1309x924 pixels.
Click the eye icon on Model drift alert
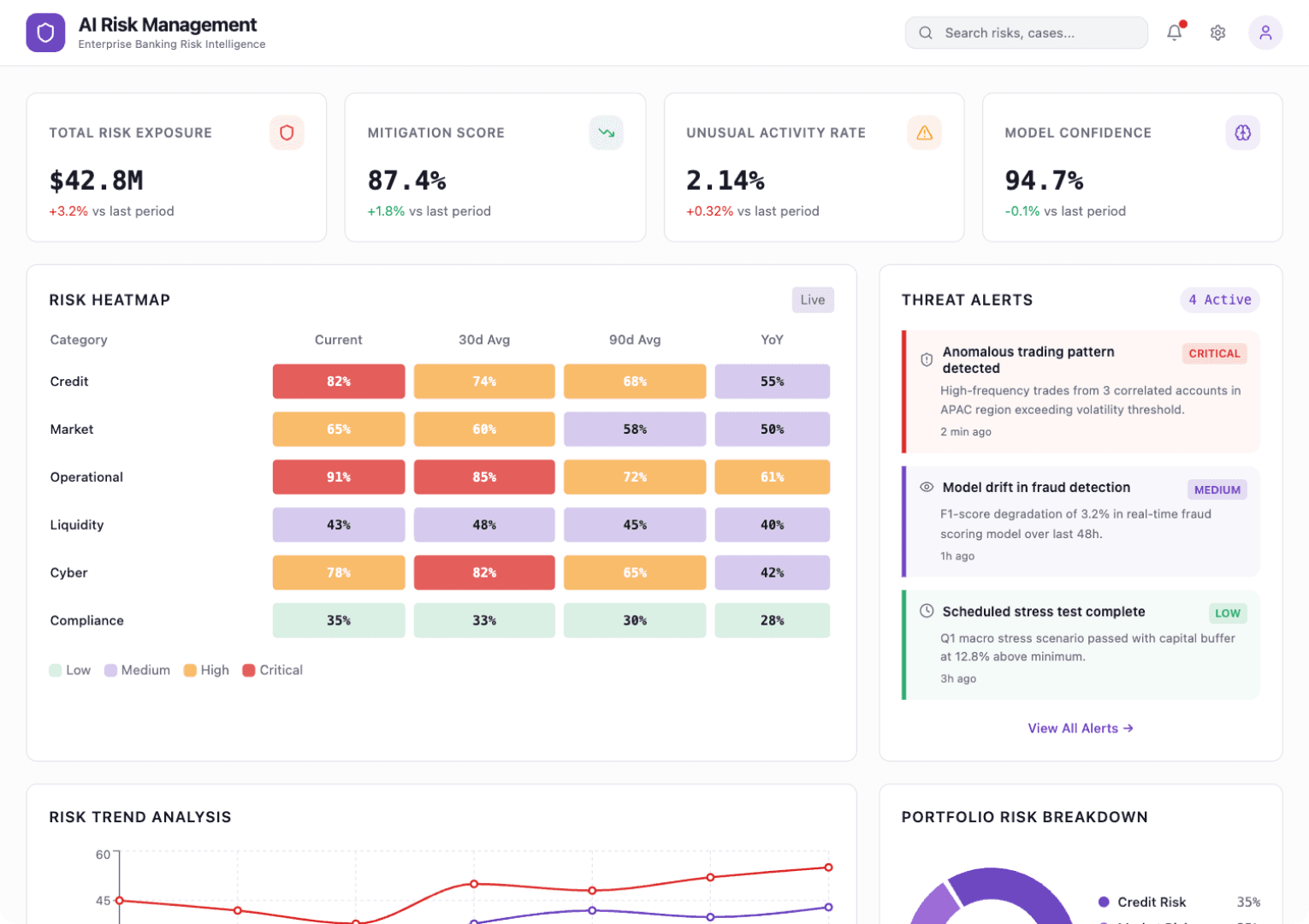coord(927,487)
